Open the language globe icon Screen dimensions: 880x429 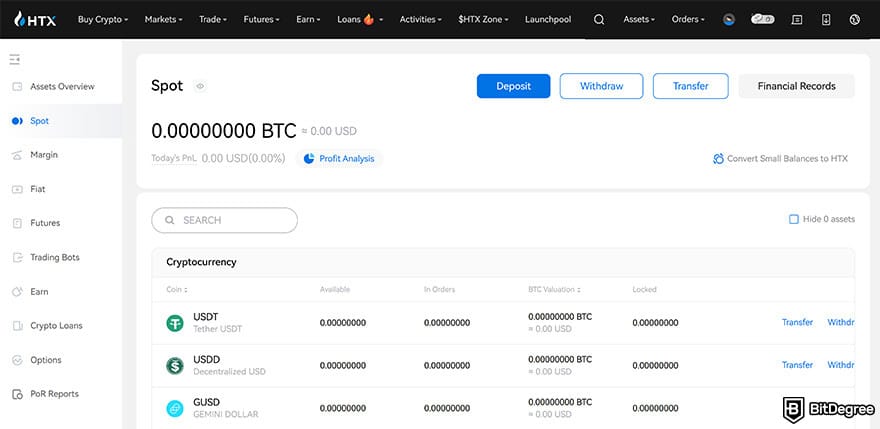[x=855, y=20]
